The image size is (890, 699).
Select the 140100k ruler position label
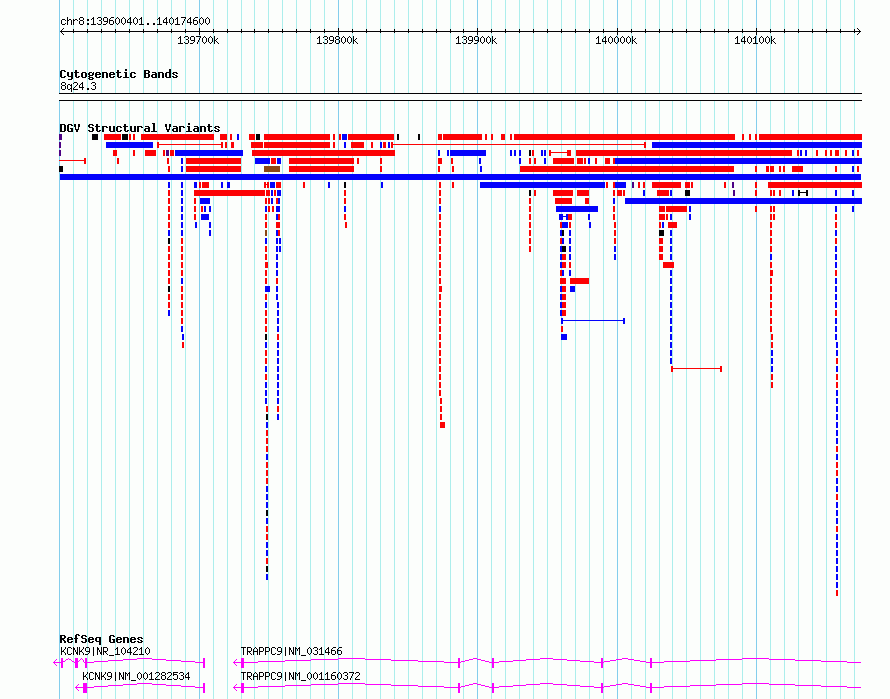(755, 40)
